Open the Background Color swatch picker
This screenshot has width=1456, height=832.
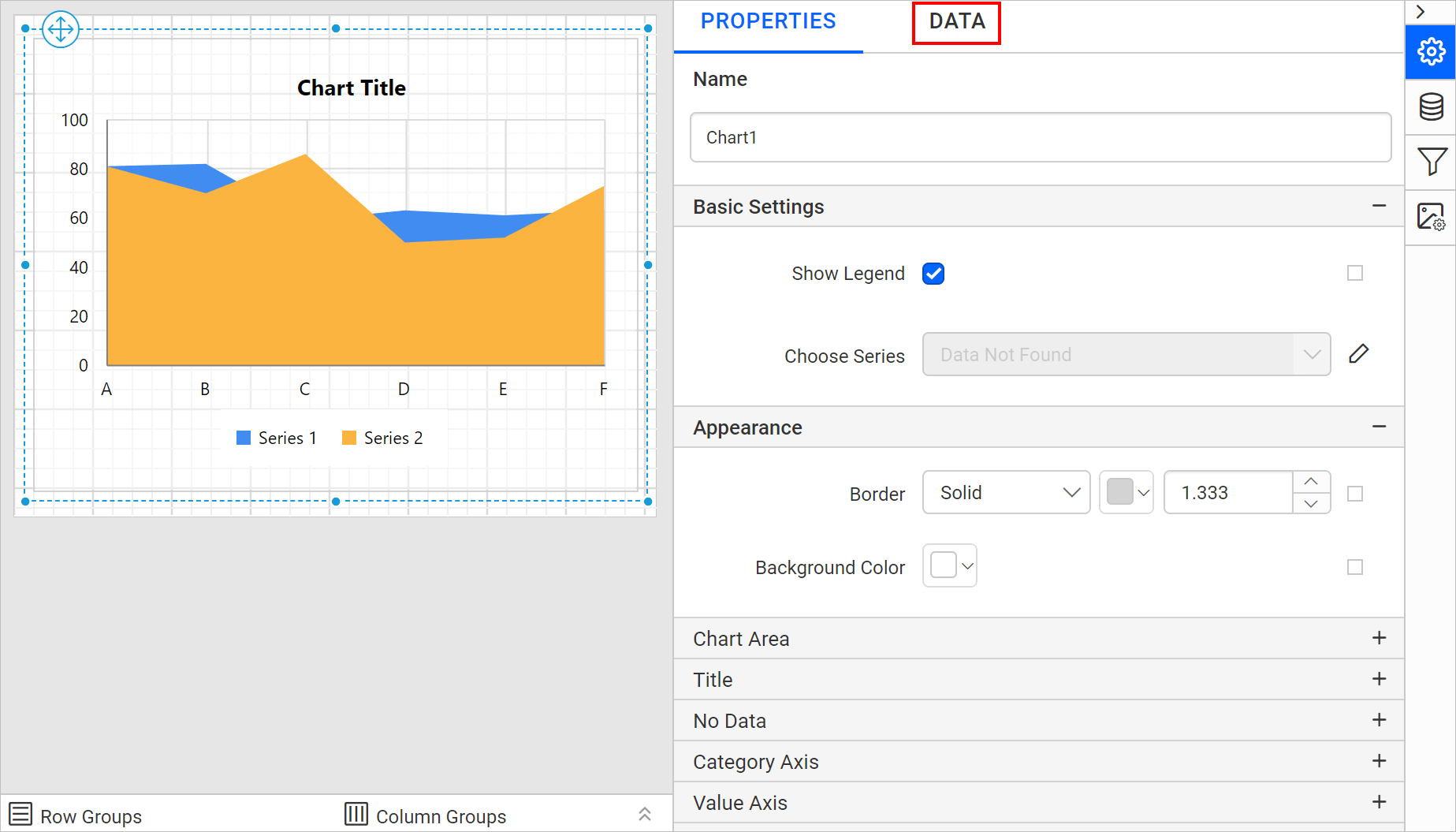click(949, 565)
